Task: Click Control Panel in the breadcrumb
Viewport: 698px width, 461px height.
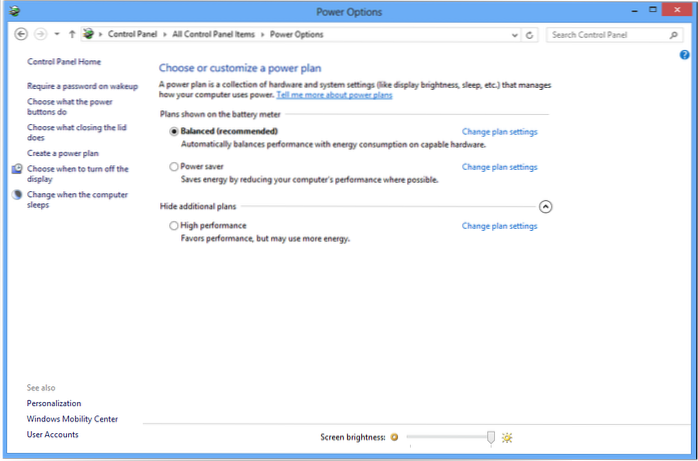Action: tap(132, 34)
